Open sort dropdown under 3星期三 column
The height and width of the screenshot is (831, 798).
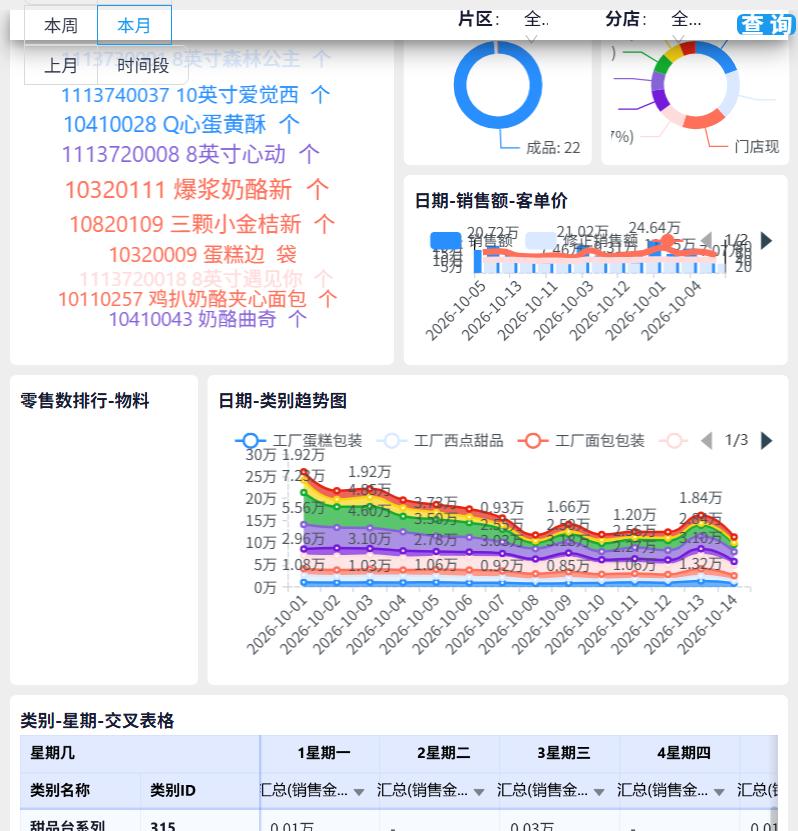tap(599, 792)
